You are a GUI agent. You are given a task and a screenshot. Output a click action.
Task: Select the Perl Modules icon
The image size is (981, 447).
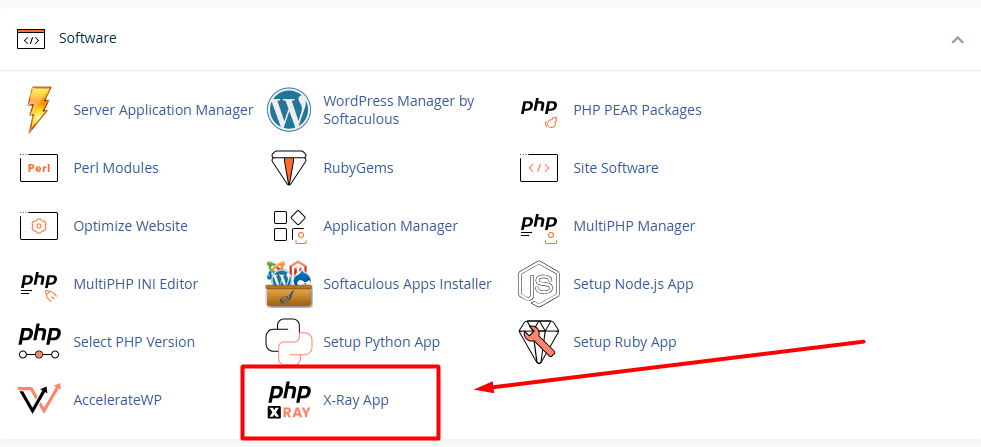click(39, 168)
